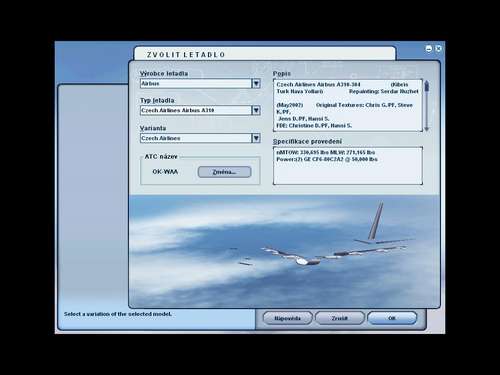Image resolution: width=500 pixels, height=375 pixels.
Task: Click the Specifikace provedení text box
Action: click(x=348, y=166)
